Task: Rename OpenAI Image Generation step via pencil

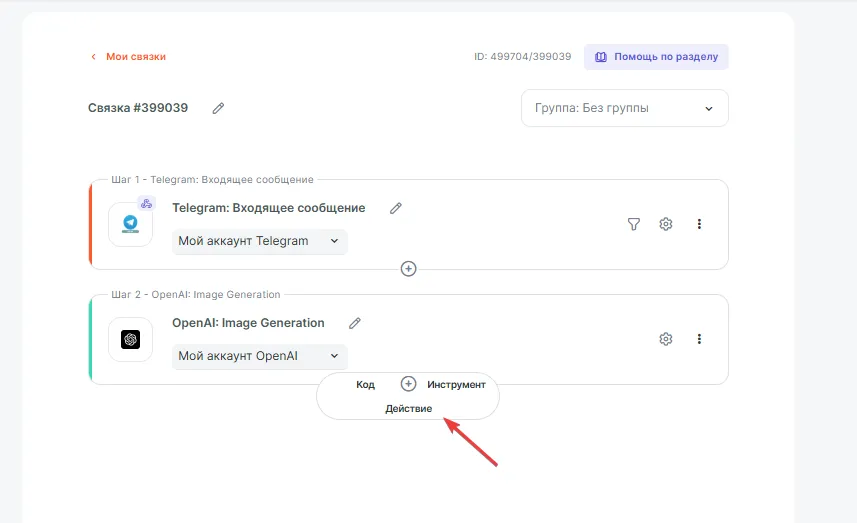Action: click(x=355, y=323)
